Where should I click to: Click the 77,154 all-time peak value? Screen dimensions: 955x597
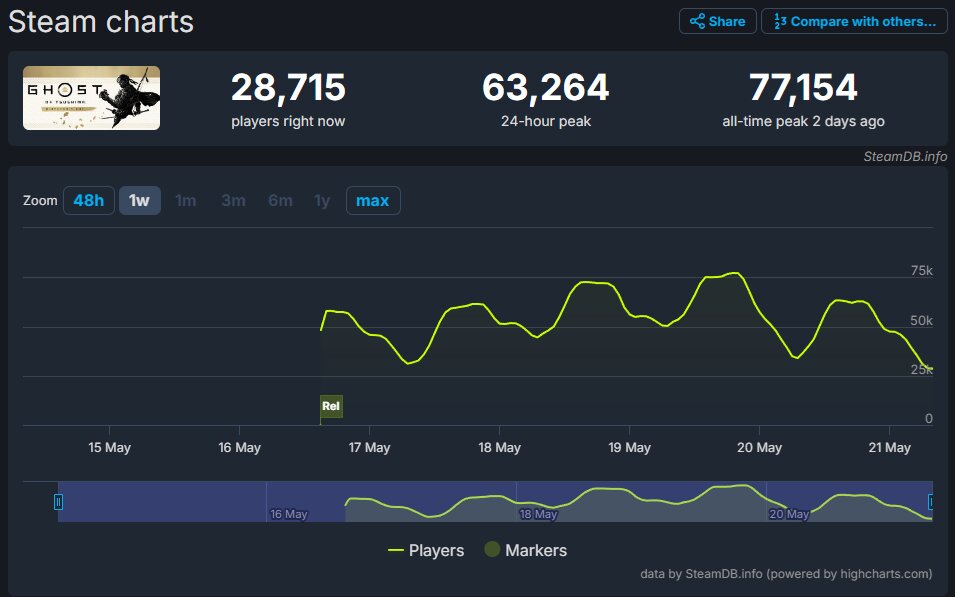point(803,87)
